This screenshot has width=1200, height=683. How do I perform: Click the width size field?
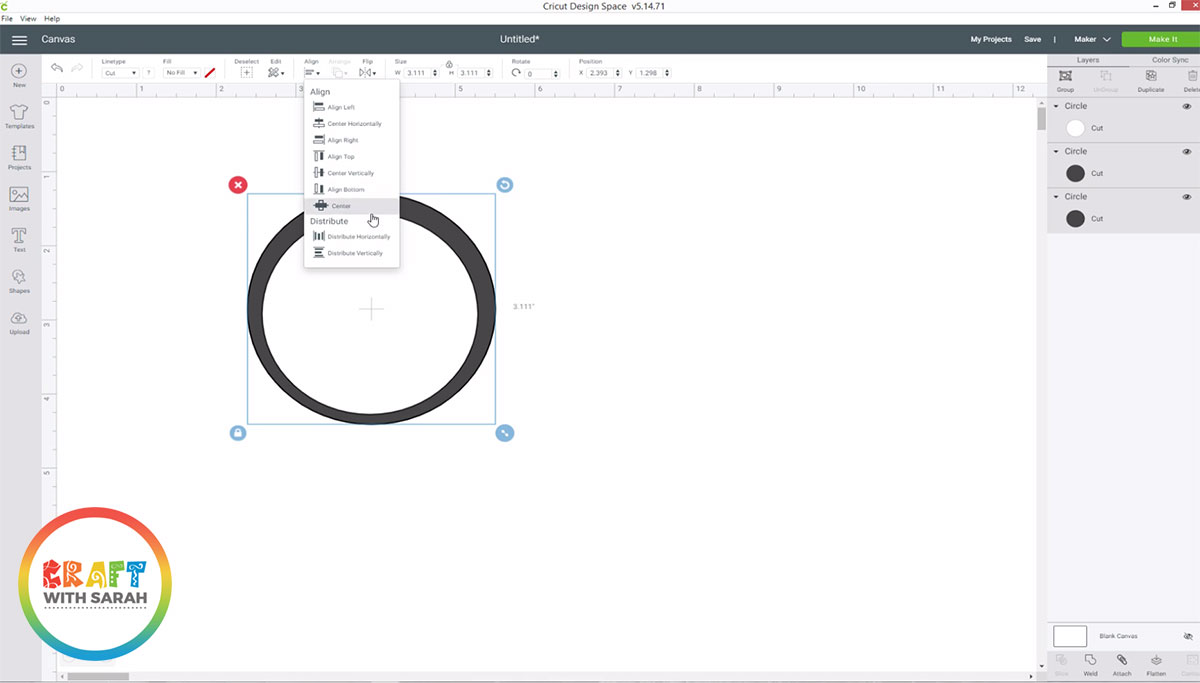point(416,73)
